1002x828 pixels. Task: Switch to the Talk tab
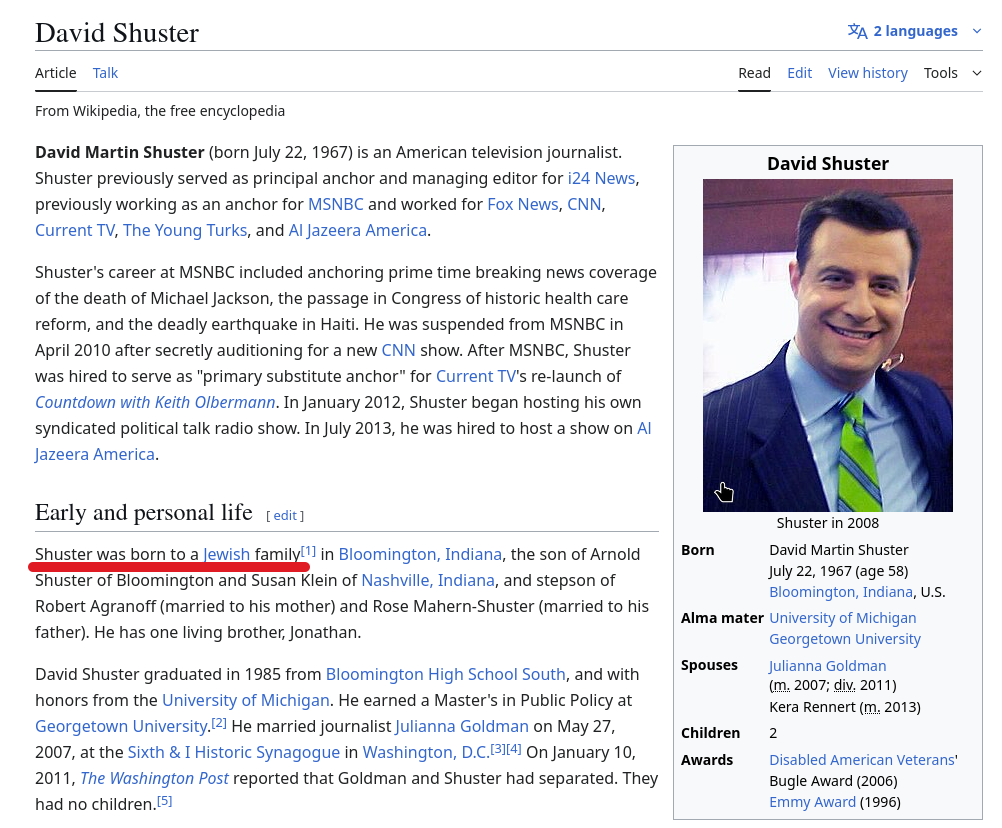click(105, 73)
